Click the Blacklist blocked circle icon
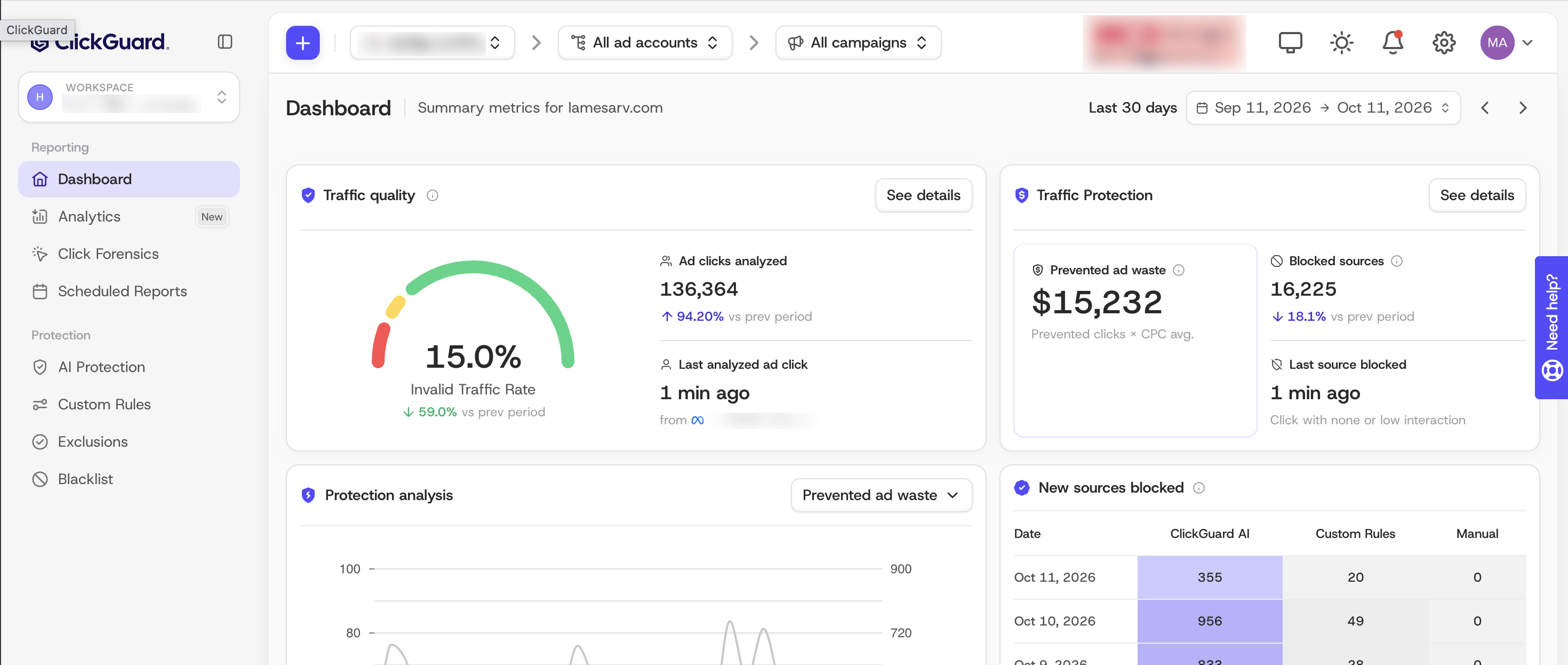This screenshot has height=665, width=1568. [x=40, y=479]
